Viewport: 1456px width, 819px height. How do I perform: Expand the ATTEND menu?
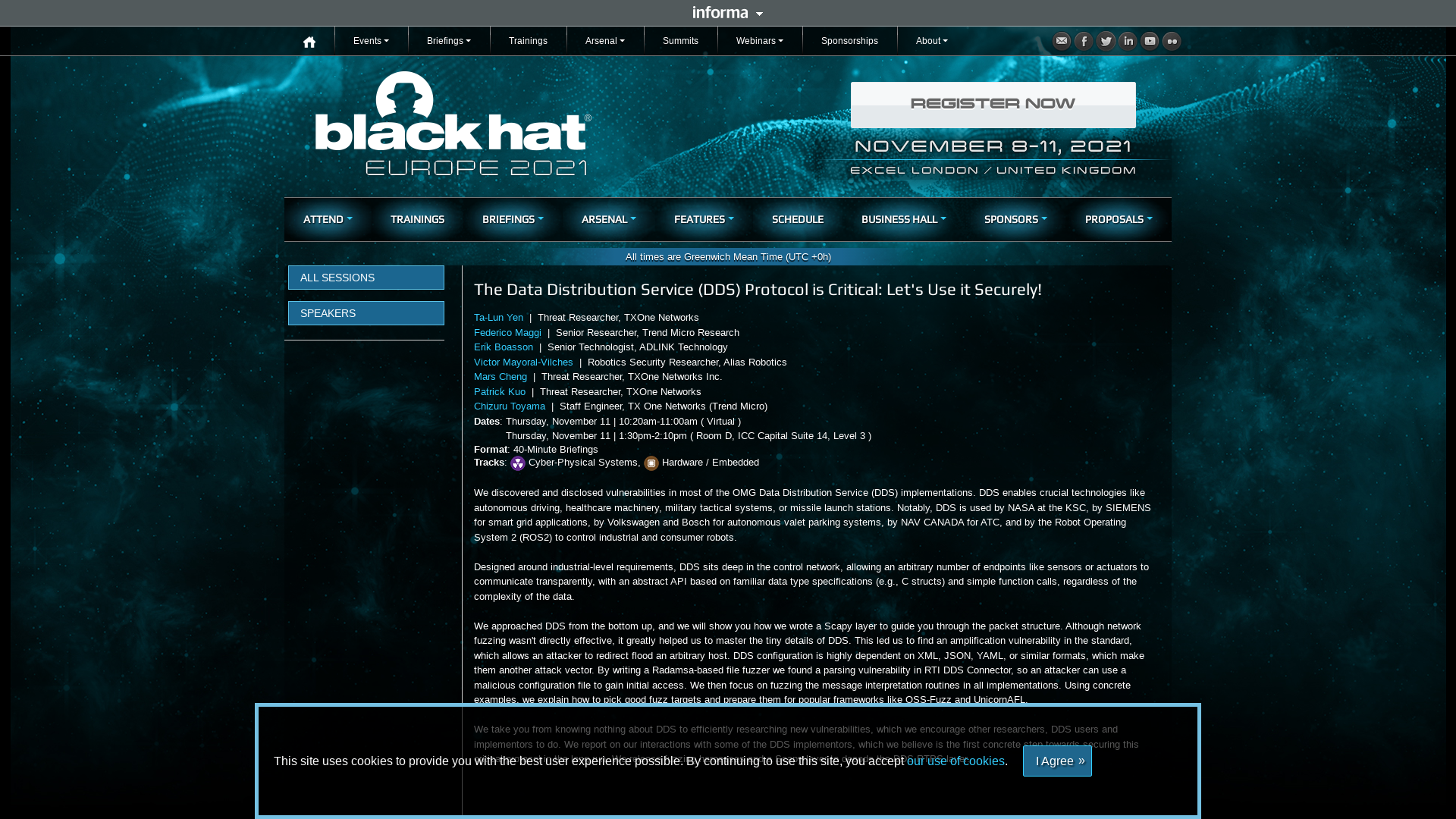[328, 219]
